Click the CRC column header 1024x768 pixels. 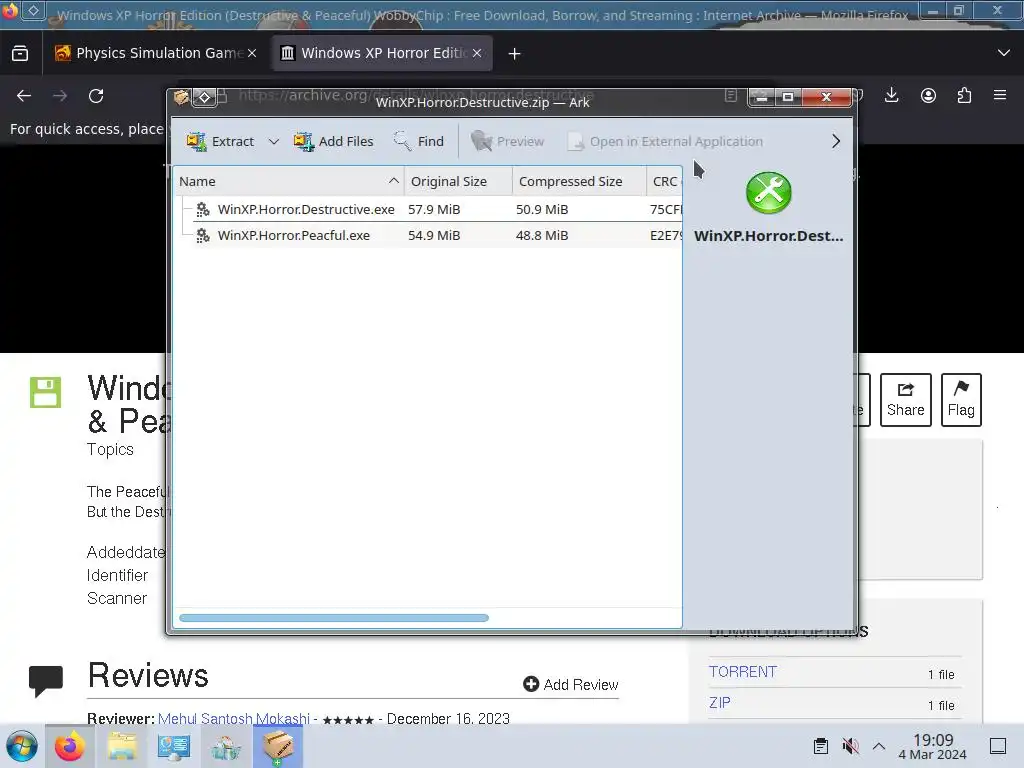point(664,182)
